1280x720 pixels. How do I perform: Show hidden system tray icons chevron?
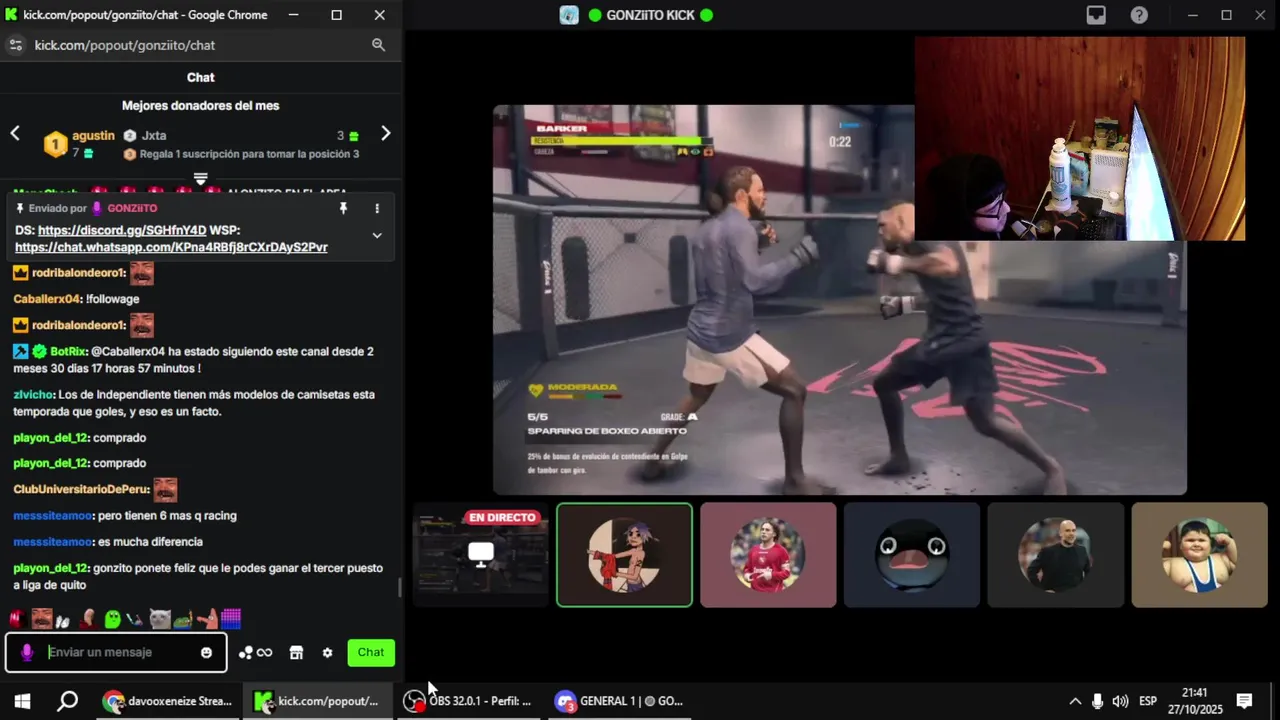1075,701
